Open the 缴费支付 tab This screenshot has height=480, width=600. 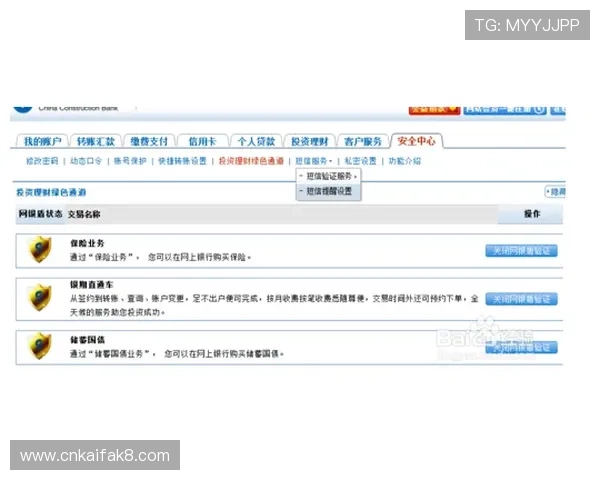[149, 141]
